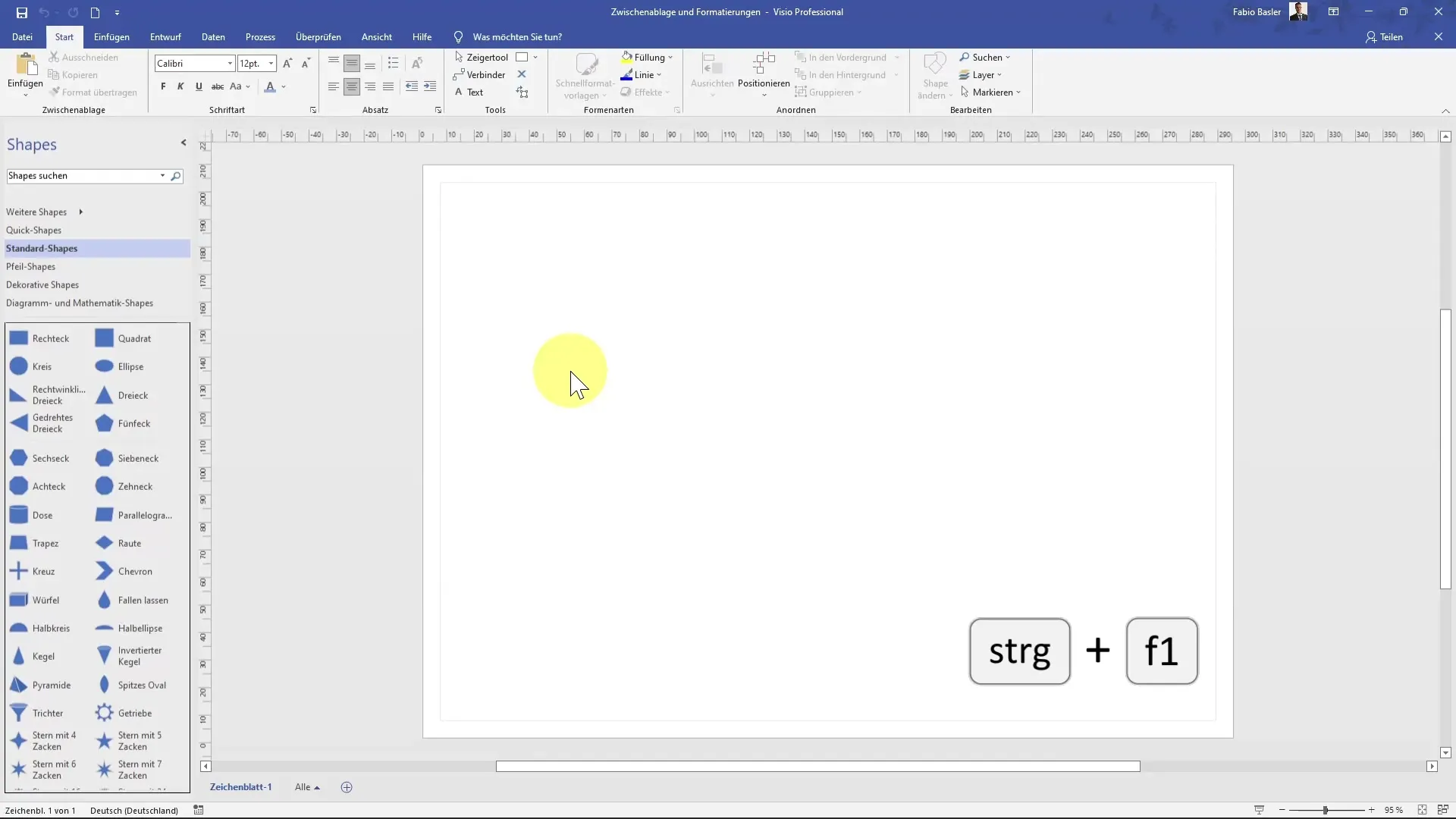
Task: Click the connection point X tool
Action: (522, 74)
